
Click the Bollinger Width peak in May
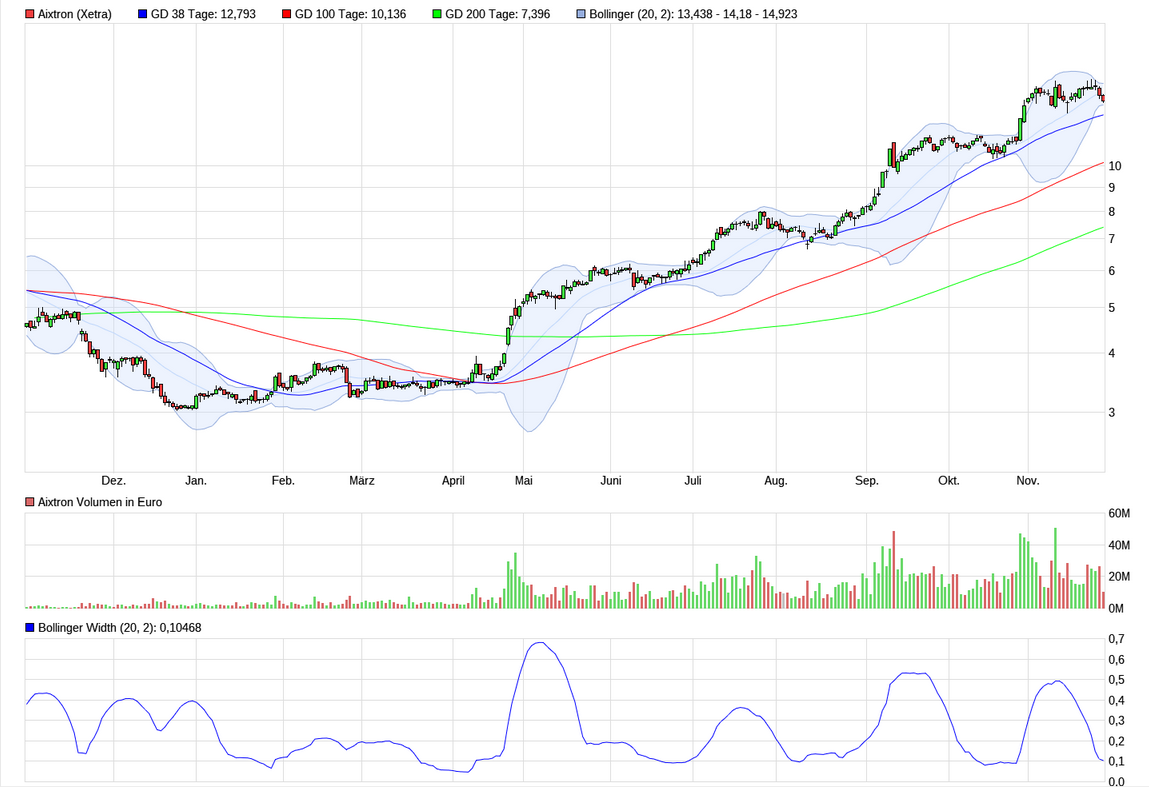pos(540,643)
